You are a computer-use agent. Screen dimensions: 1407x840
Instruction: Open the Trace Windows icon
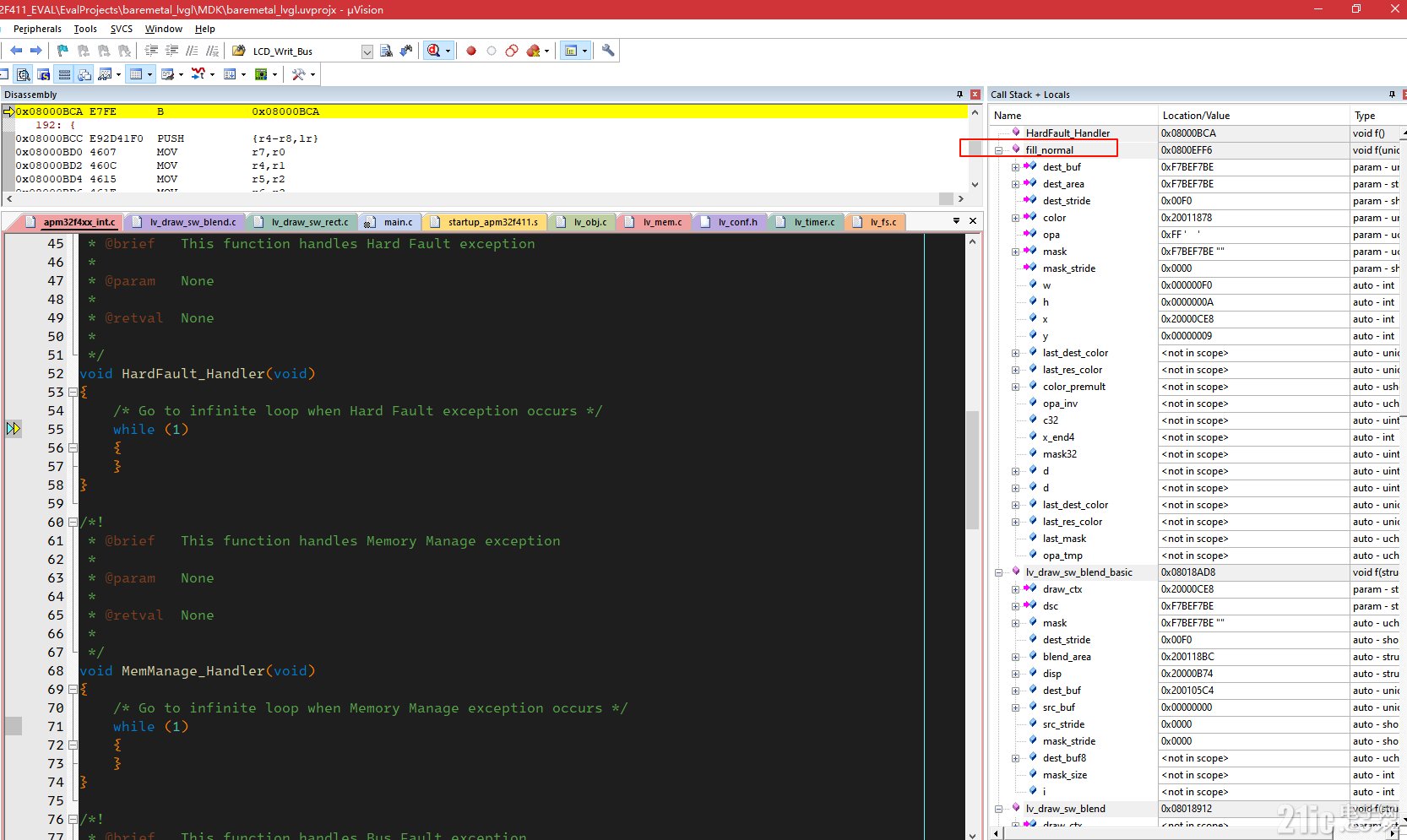tap(230, 74)
